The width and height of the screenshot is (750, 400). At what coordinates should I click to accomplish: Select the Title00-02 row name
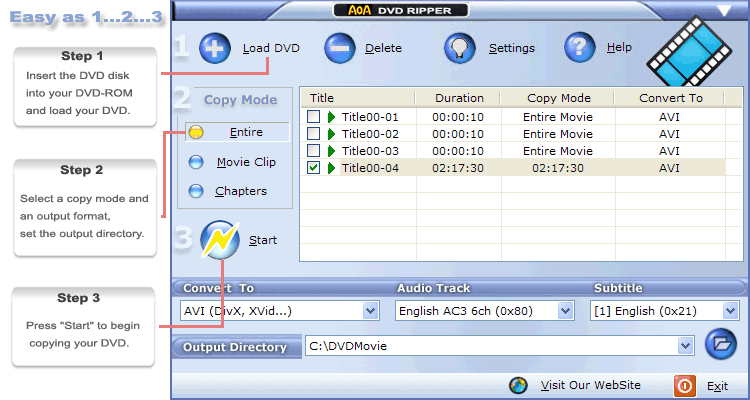pos(370,134)
